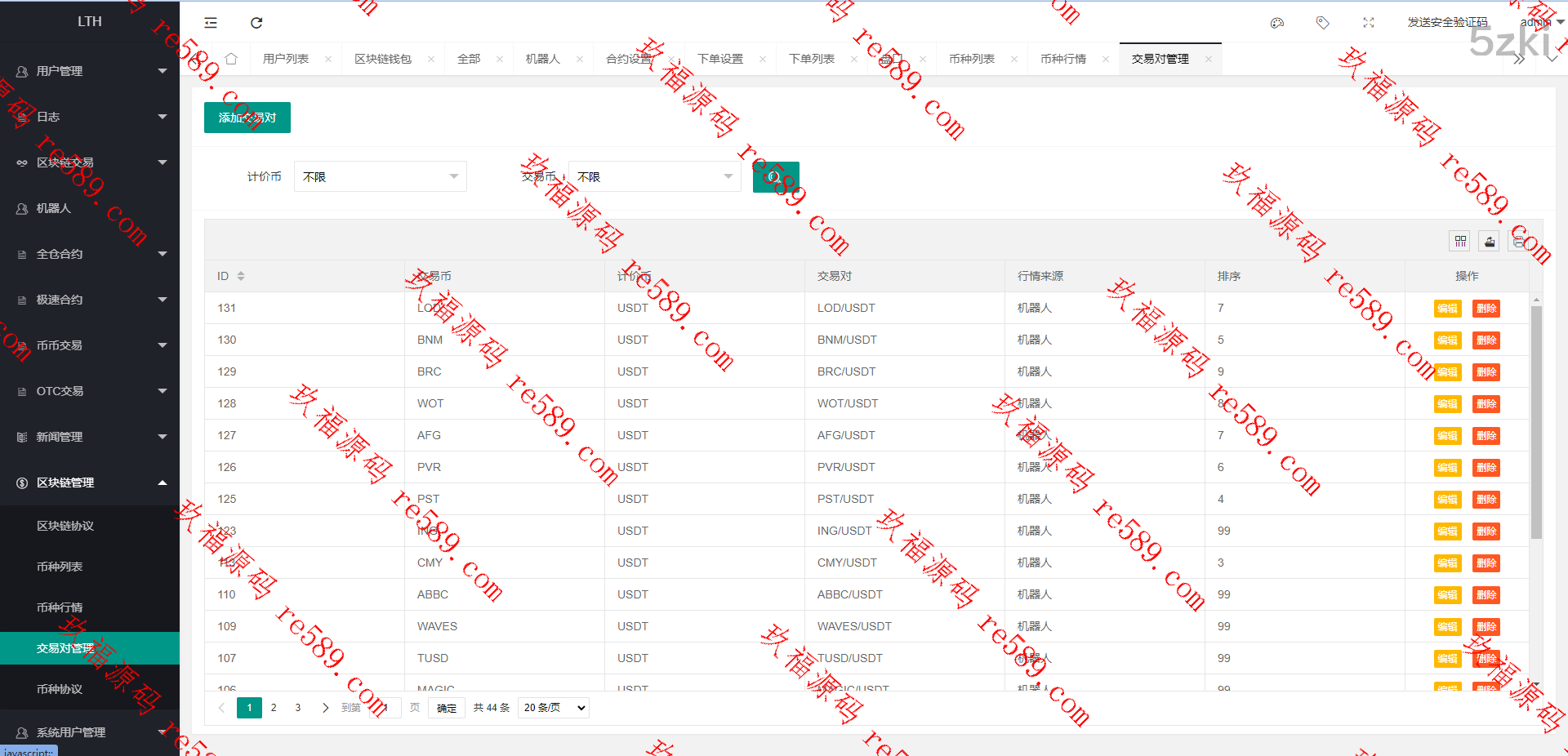Screen dimensions: 1568x756
Task: Expand the 日志 sidebar menu
Action: point(90,117)
